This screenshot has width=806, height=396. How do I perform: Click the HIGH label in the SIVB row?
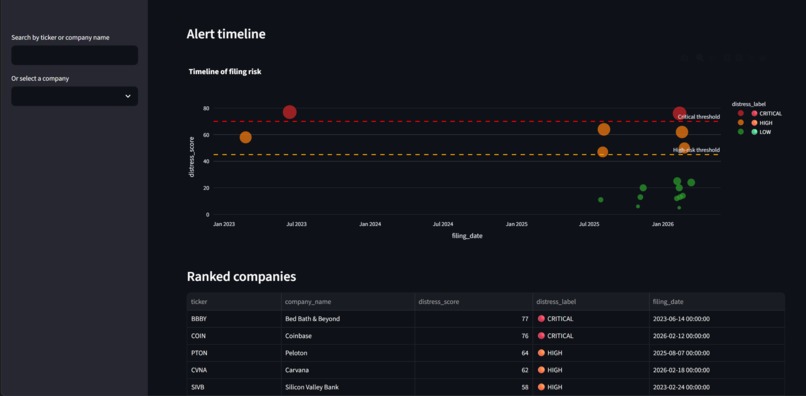point(591,387)
